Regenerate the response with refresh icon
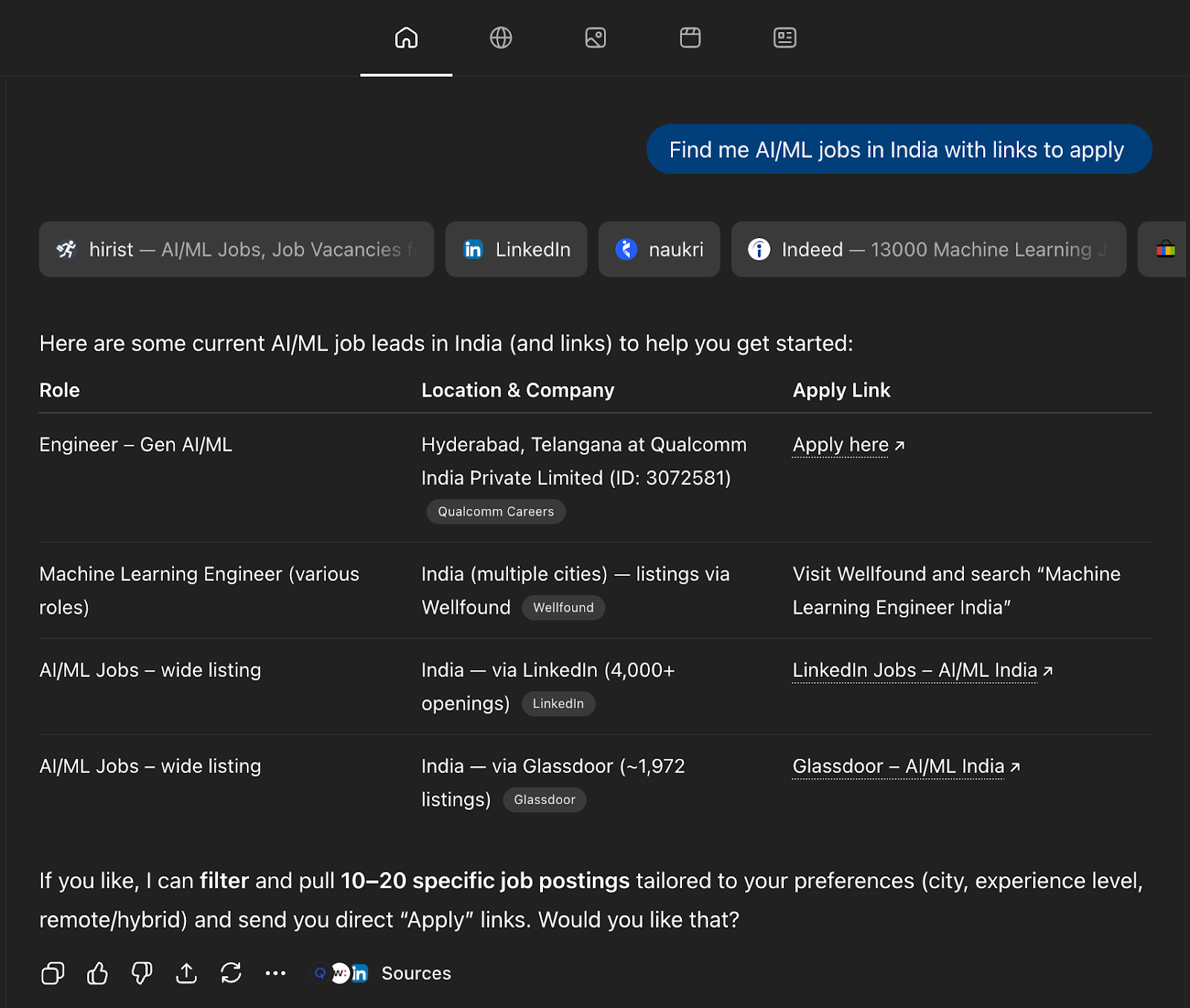 click(x=231, y=973)
